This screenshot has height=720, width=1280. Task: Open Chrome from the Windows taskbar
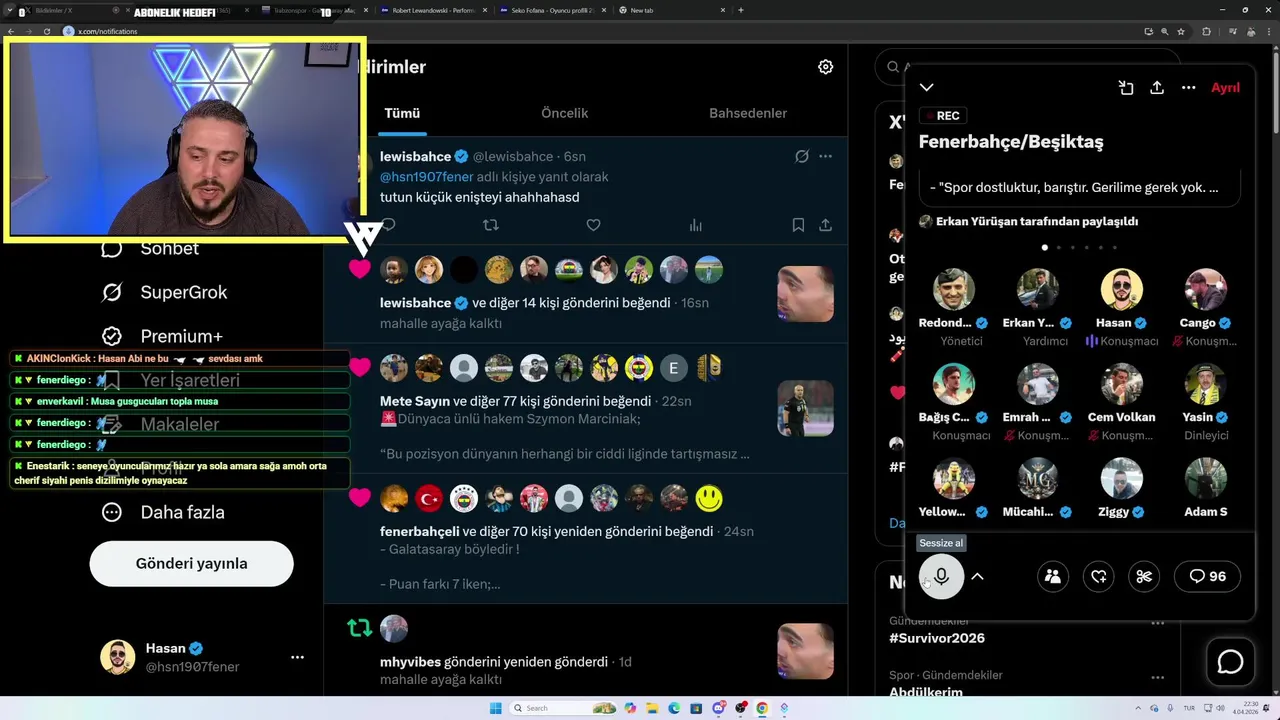point(762,708)
